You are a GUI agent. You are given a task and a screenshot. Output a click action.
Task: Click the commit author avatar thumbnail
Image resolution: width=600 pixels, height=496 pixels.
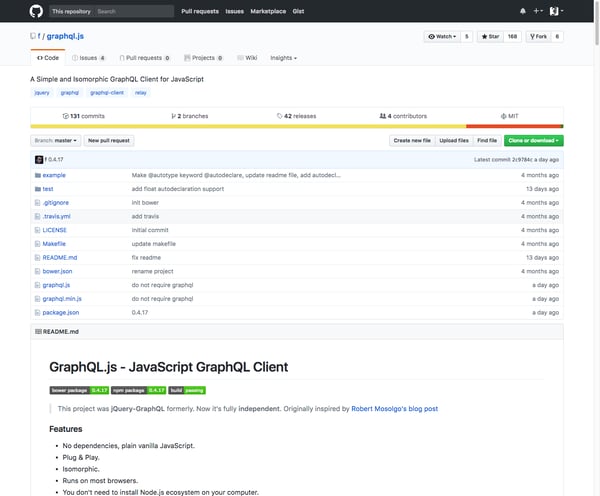[x=39, y=160]
